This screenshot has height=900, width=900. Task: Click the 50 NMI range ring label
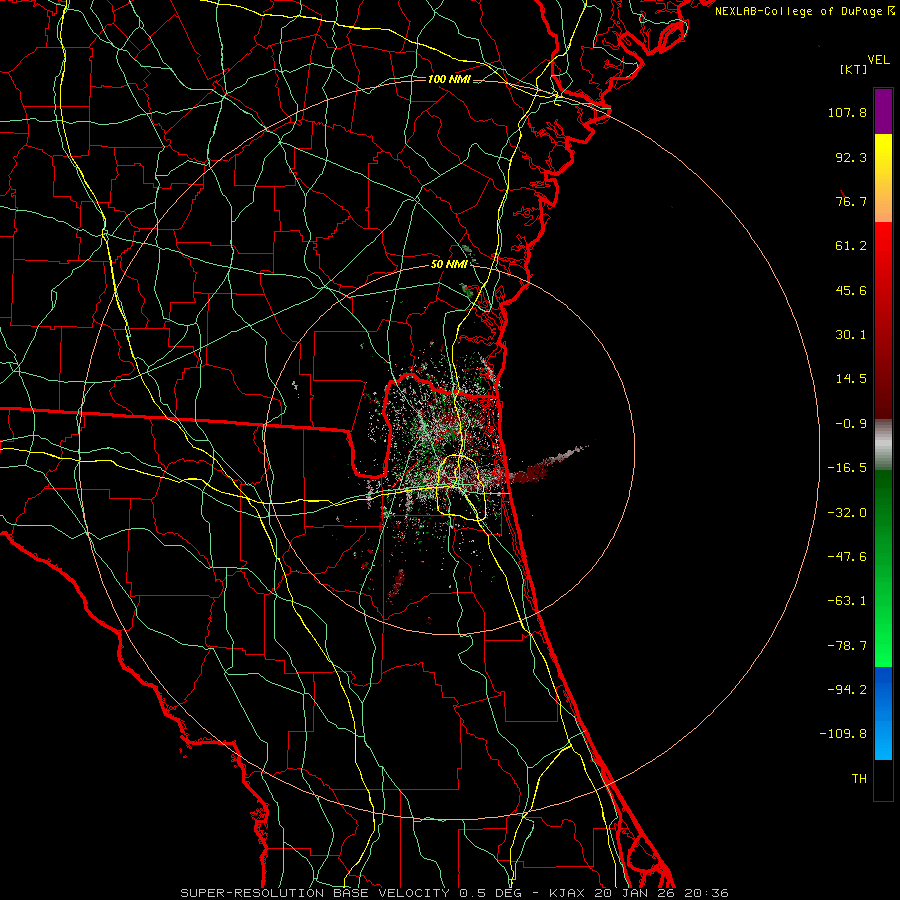coord(449,264)
